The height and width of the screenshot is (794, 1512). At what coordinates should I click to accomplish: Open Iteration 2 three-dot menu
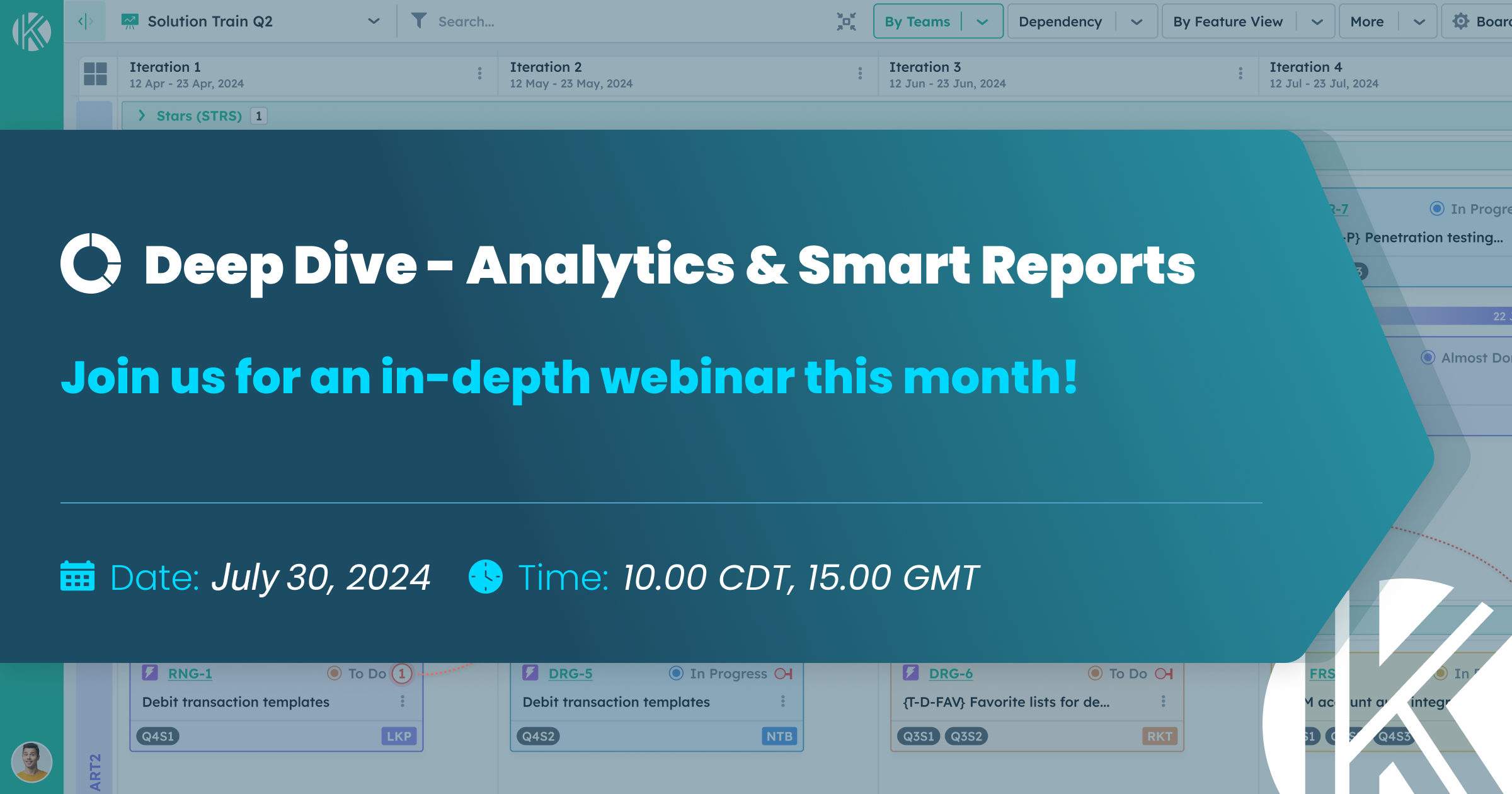tap(860, 74)
